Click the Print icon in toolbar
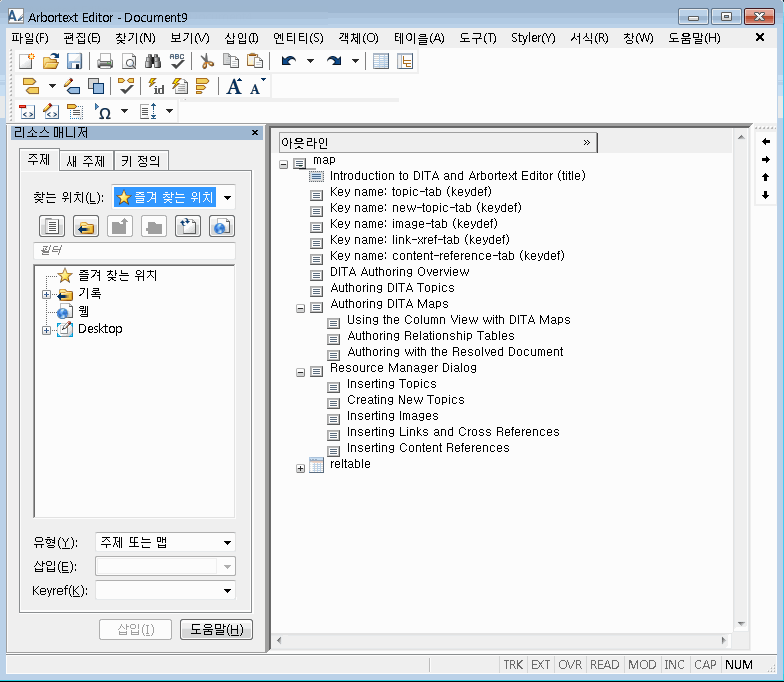Screen dimensions: 784x682 tap(105, 61)
